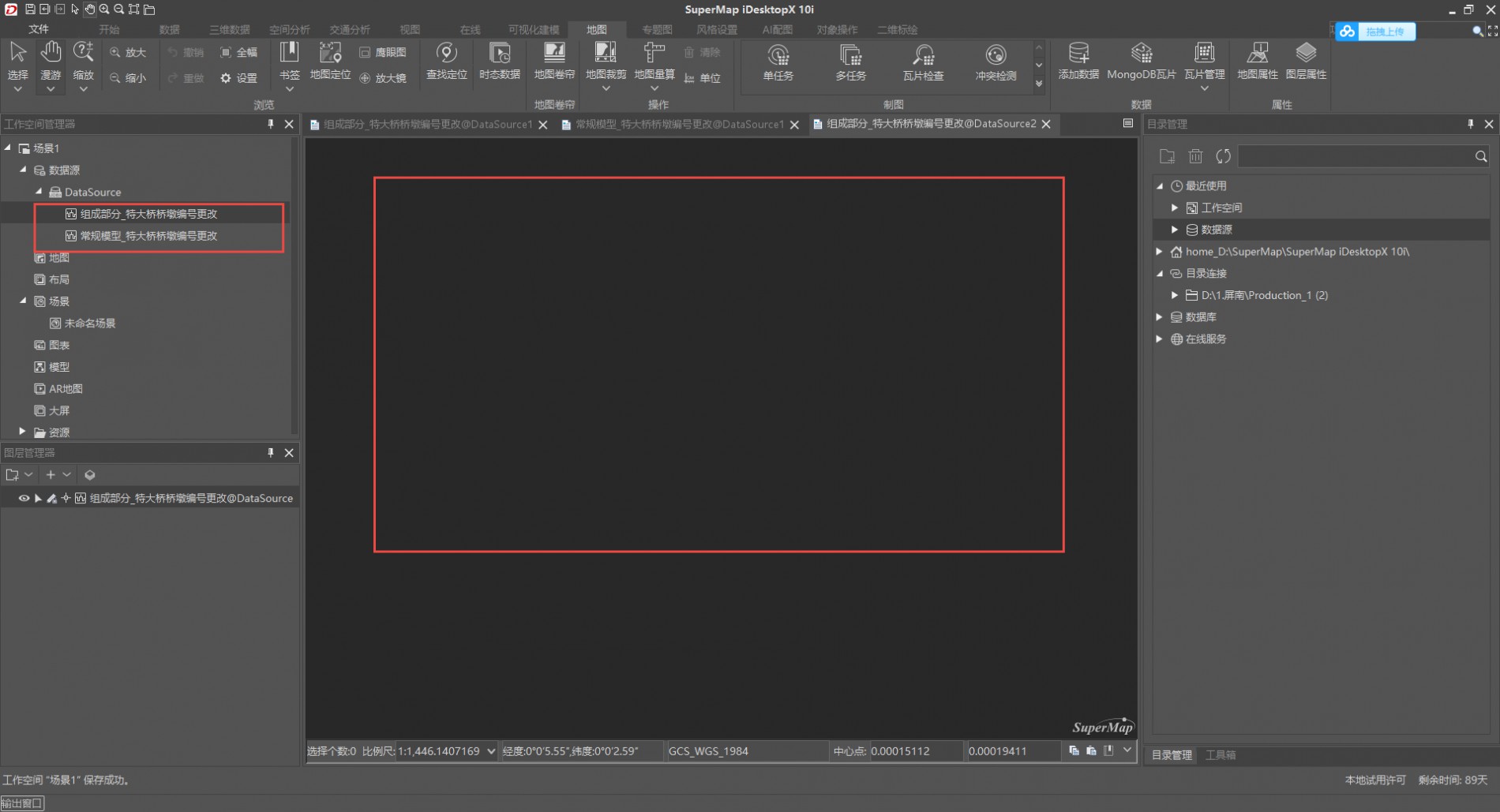
Task: Click the 地图裁剪 map clip icon
Action: tap(606, 54)
